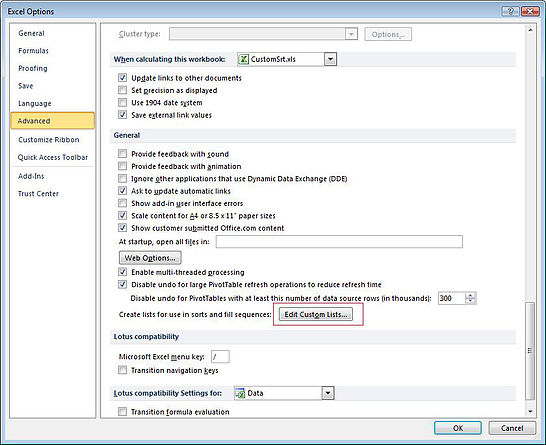Select the Trust Center category
Viewport: 546px width, 445px height.
click(38, 194)
